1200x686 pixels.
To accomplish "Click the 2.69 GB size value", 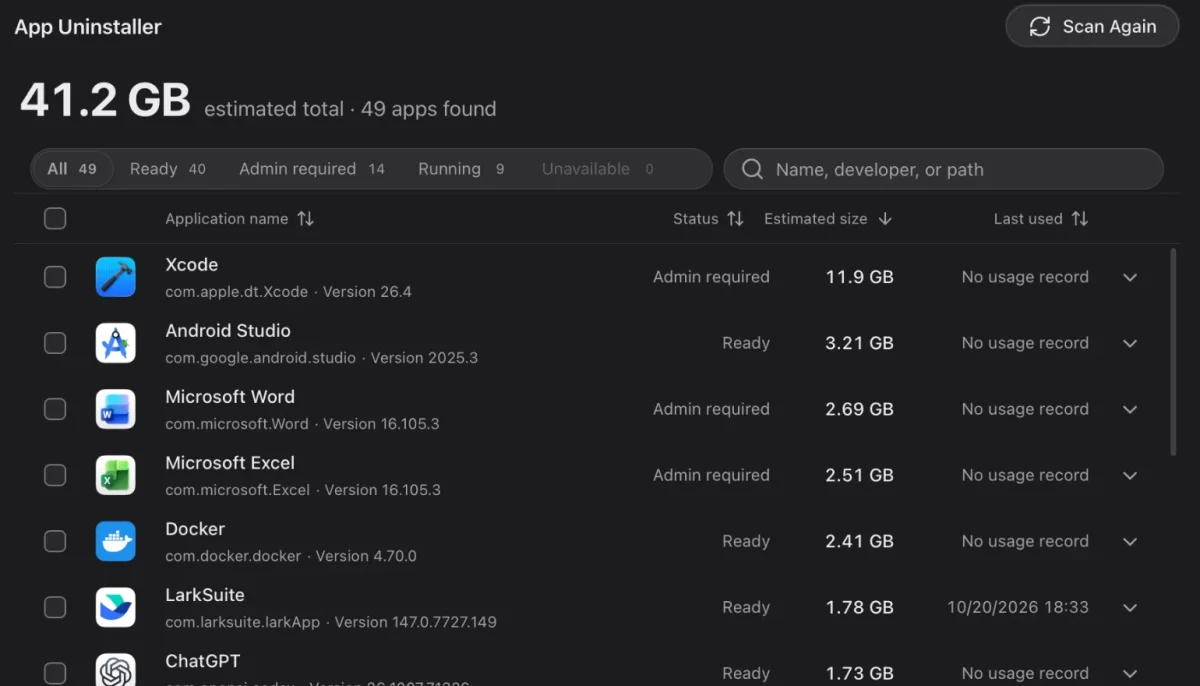I will (x=860, y=409).
